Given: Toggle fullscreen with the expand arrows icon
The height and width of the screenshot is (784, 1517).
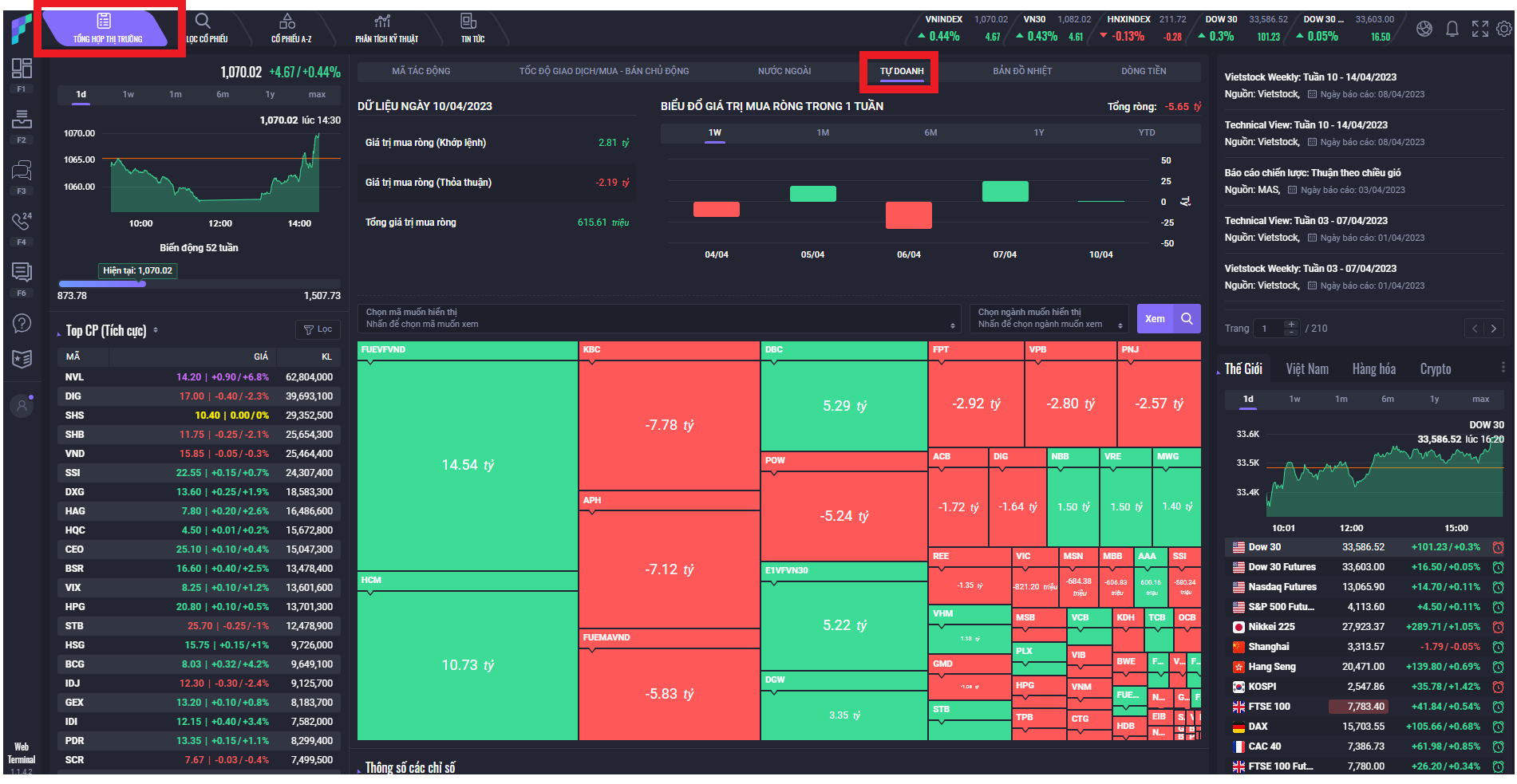Looking at the screenshot, I should tap(1479, 30).
